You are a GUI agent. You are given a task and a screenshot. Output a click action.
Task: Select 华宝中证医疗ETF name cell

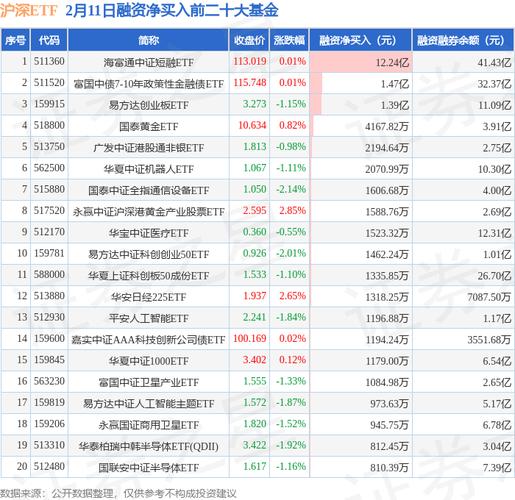[x=148, y=233]
